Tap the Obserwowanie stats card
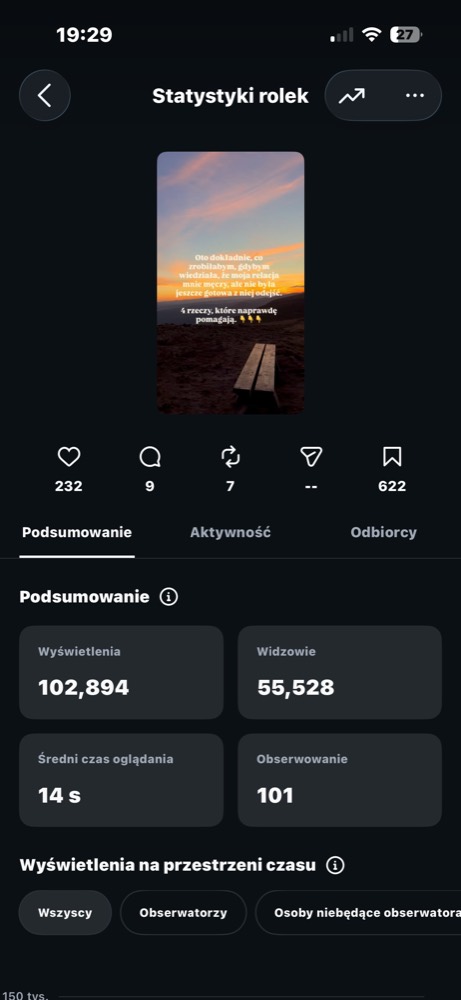Screen dimensions: 461x1000 coord(340,780)
